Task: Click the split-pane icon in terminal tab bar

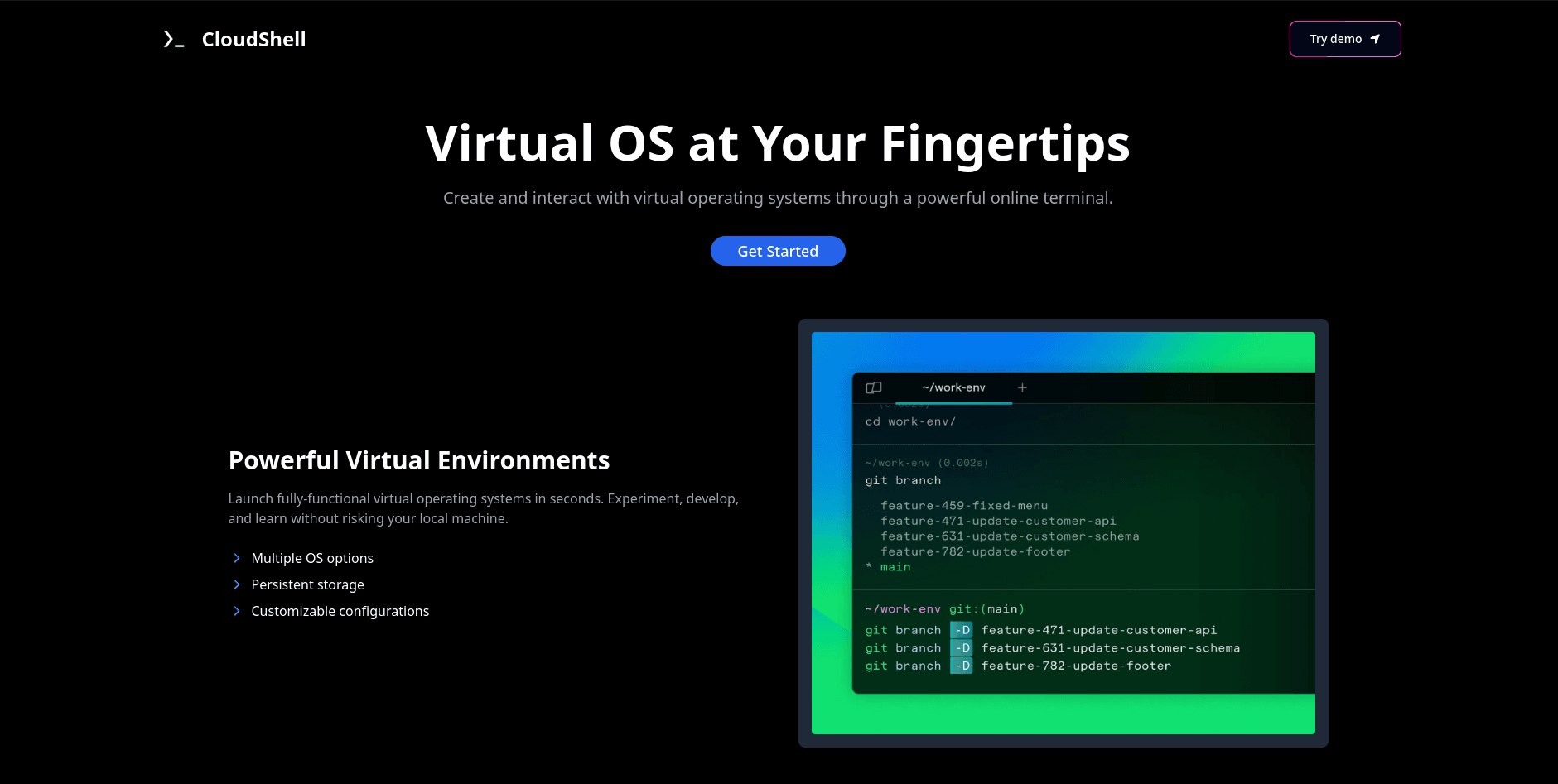Action: pyautogui.click(x=874, y=387)
